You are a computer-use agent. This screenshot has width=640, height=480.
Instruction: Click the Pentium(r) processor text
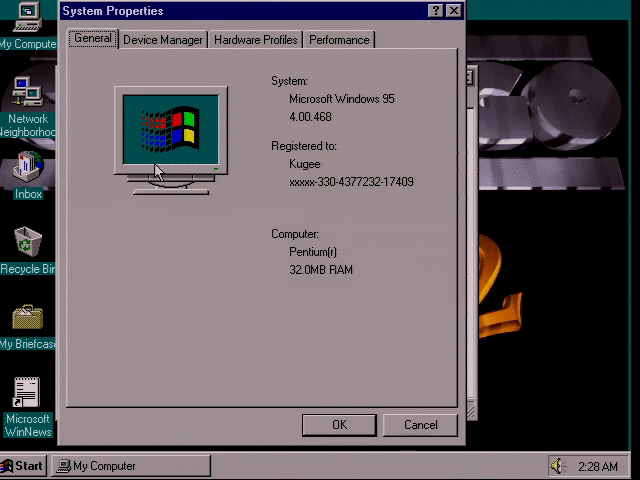(313, 252)
